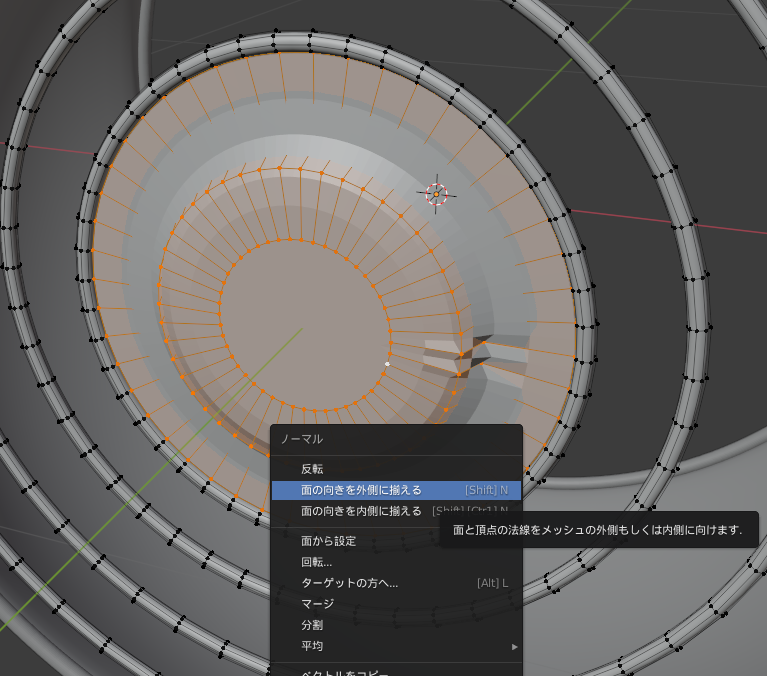The width and height of the screenshot is (767, 676).
Task: Select 面の向きを内側に揃える menu entry
Action: pos(396,511)
